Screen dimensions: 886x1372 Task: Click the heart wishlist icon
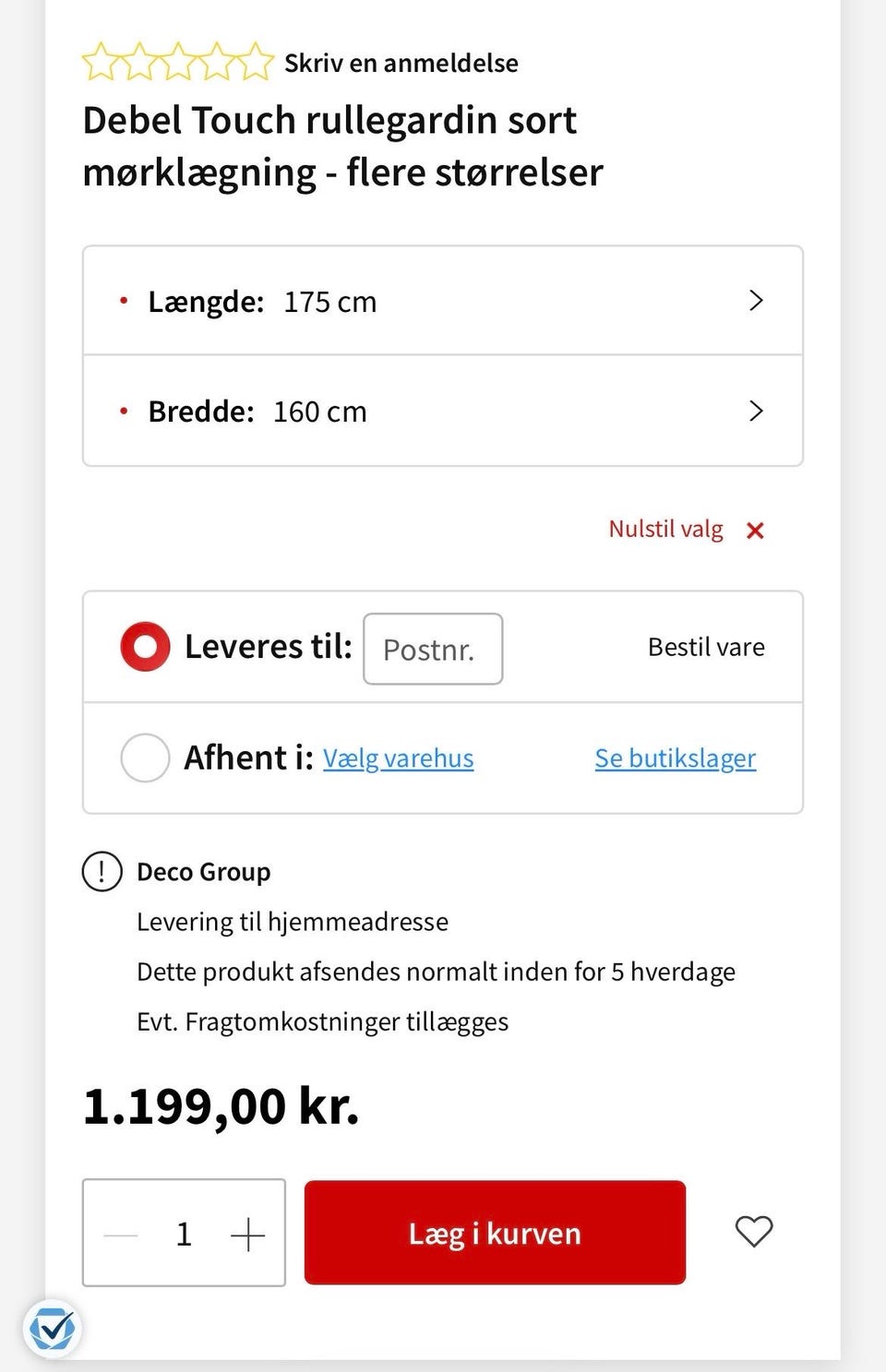753,1232
